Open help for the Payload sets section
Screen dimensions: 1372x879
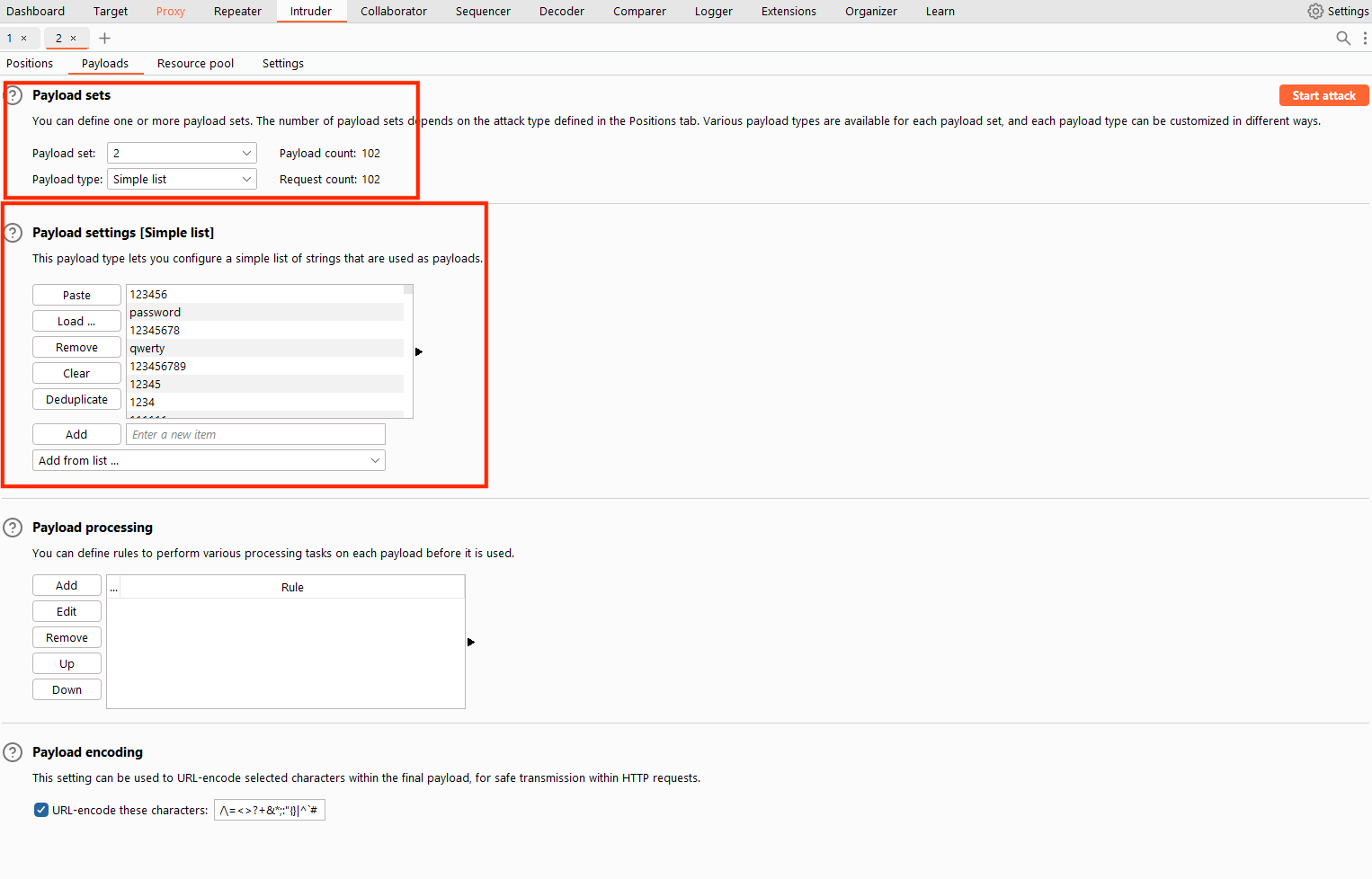click(x=13, y=93)
